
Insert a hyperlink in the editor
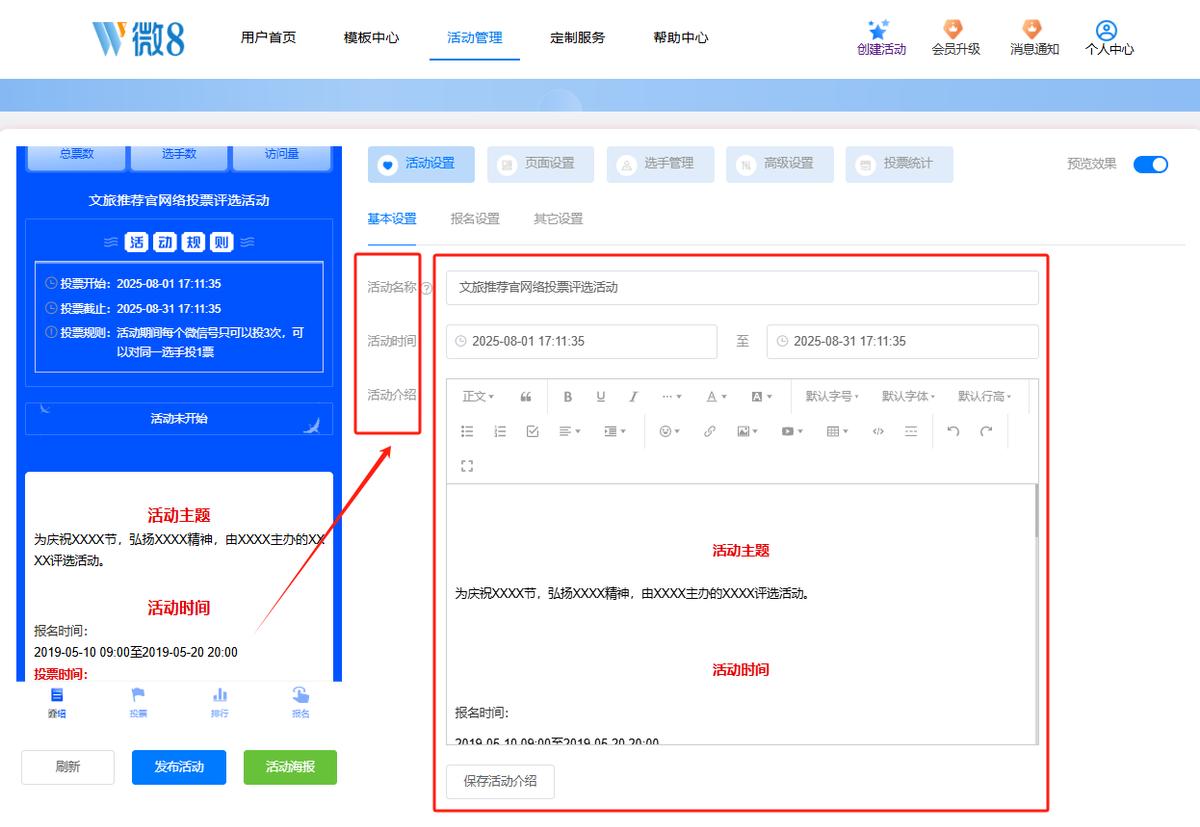(710, 431)
